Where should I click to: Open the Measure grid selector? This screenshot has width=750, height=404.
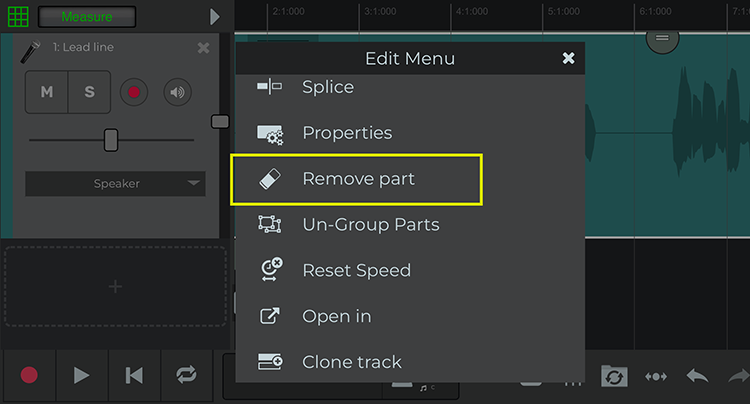click(87, 17)
